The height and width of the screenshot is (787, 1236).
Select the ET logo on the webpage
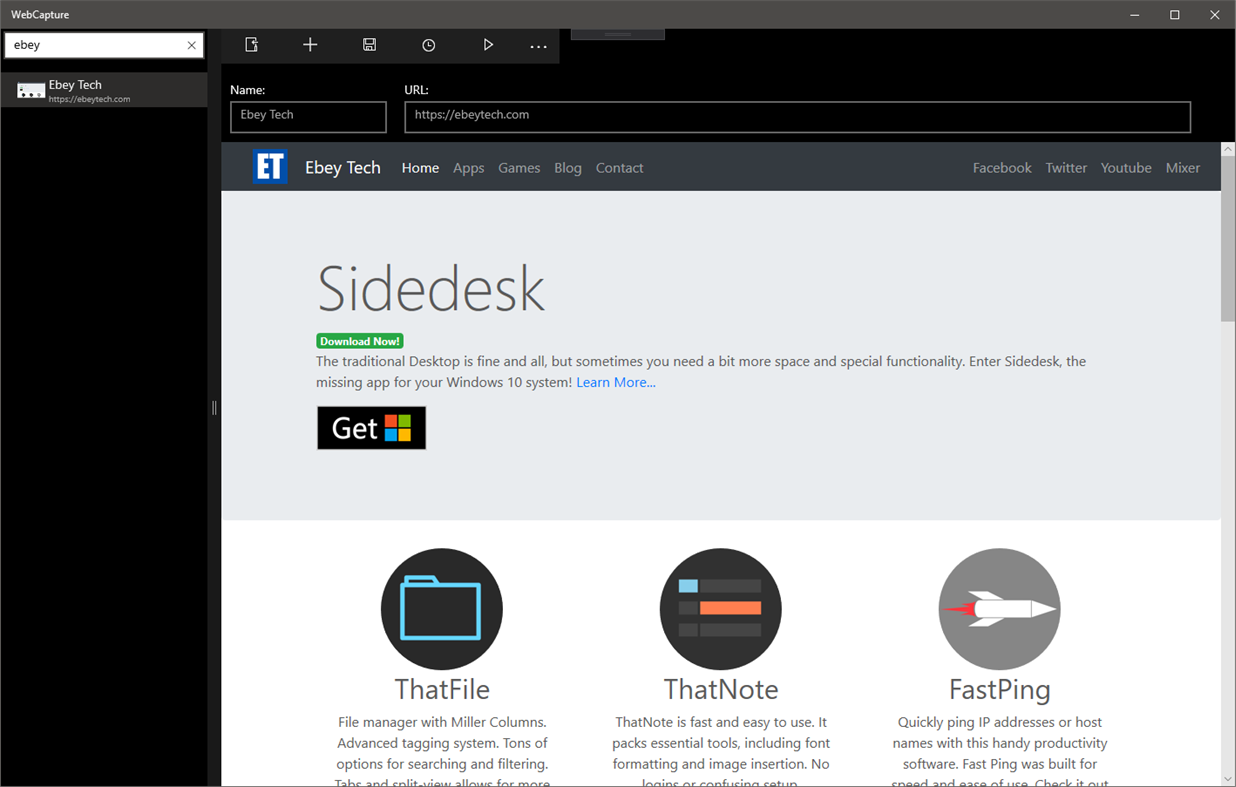click(270, 166)
